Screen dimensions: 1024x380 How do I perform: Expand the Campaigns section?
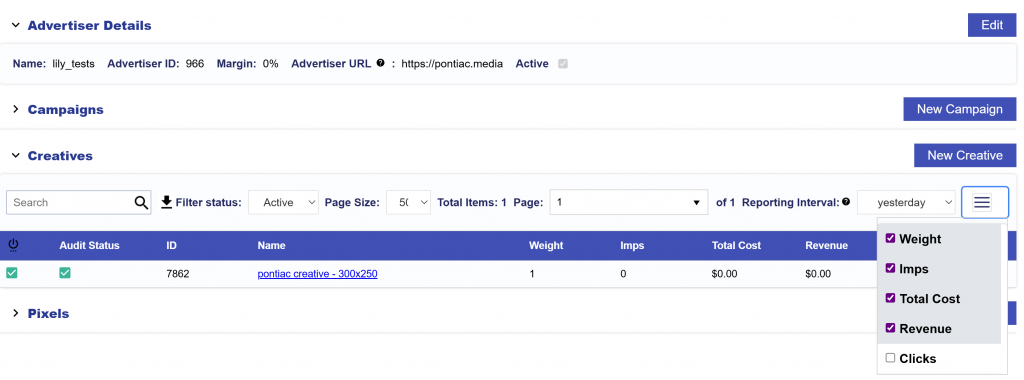pos(16,110)
